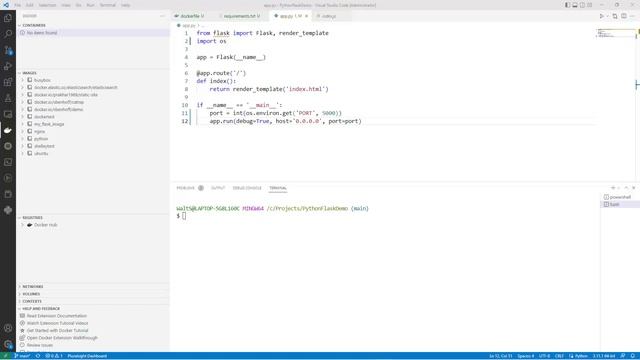Open the Run and Debug view

8,66
